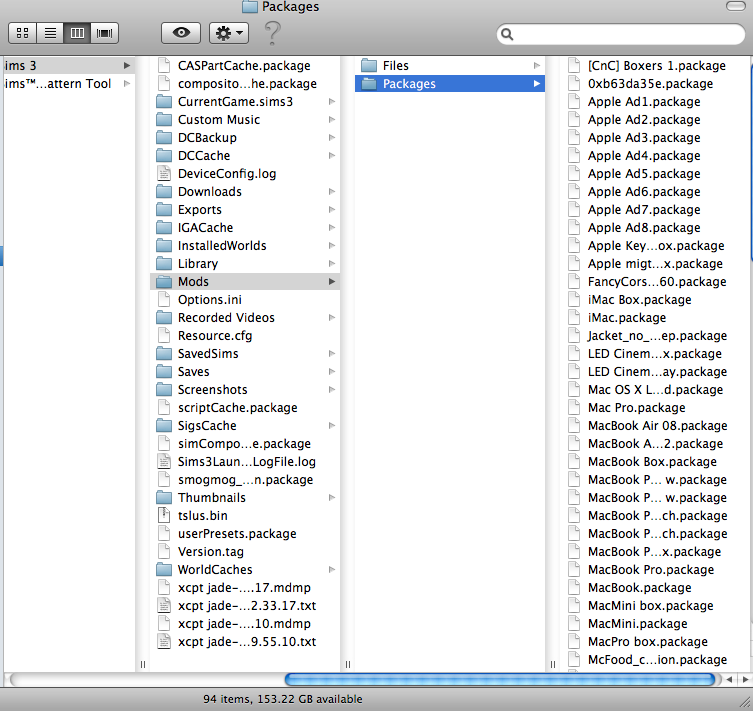
Task: Click the Packages folder icon in title bar
Action: click(x=250, y=6)
